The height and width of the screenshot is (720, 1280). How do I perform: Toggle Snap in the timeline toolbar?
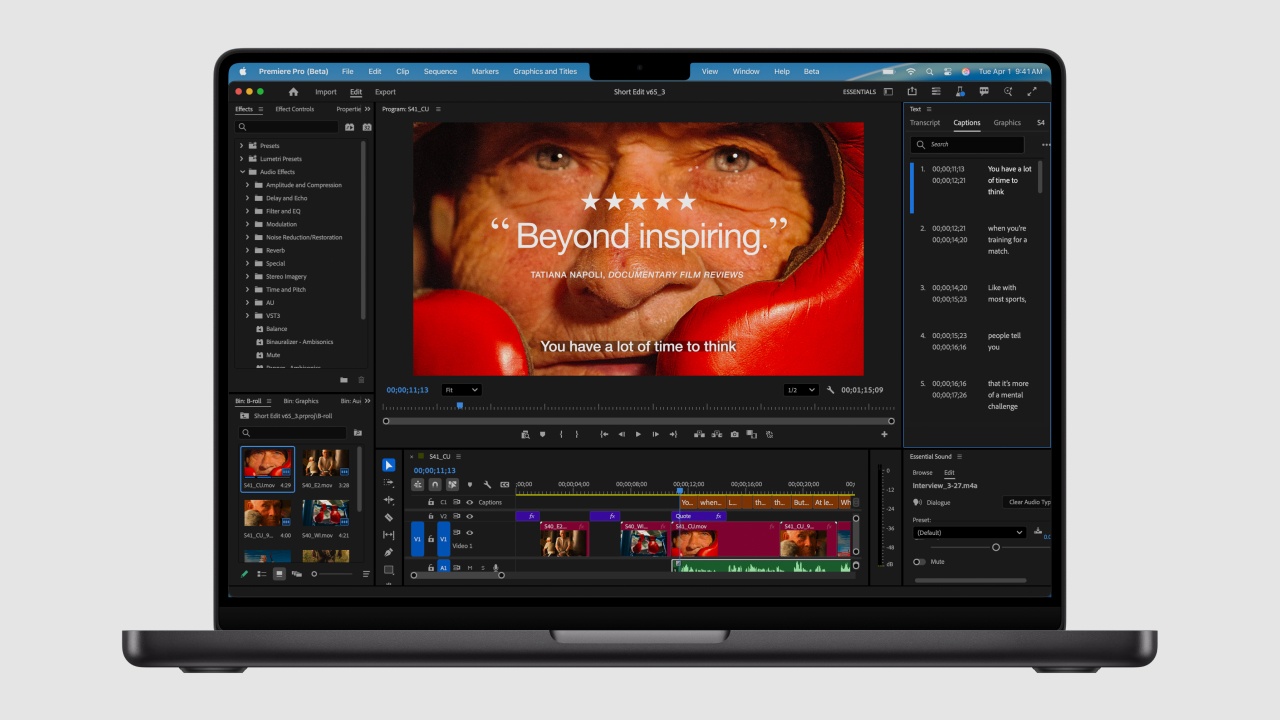(x=435, y=484)
